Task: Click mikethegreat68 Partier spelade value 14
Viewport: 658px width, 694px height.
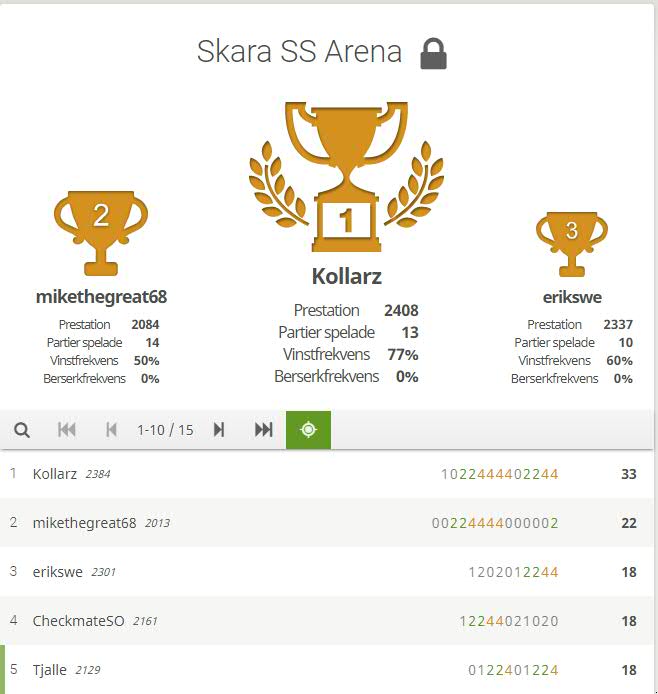Action: tap(152, 343)
